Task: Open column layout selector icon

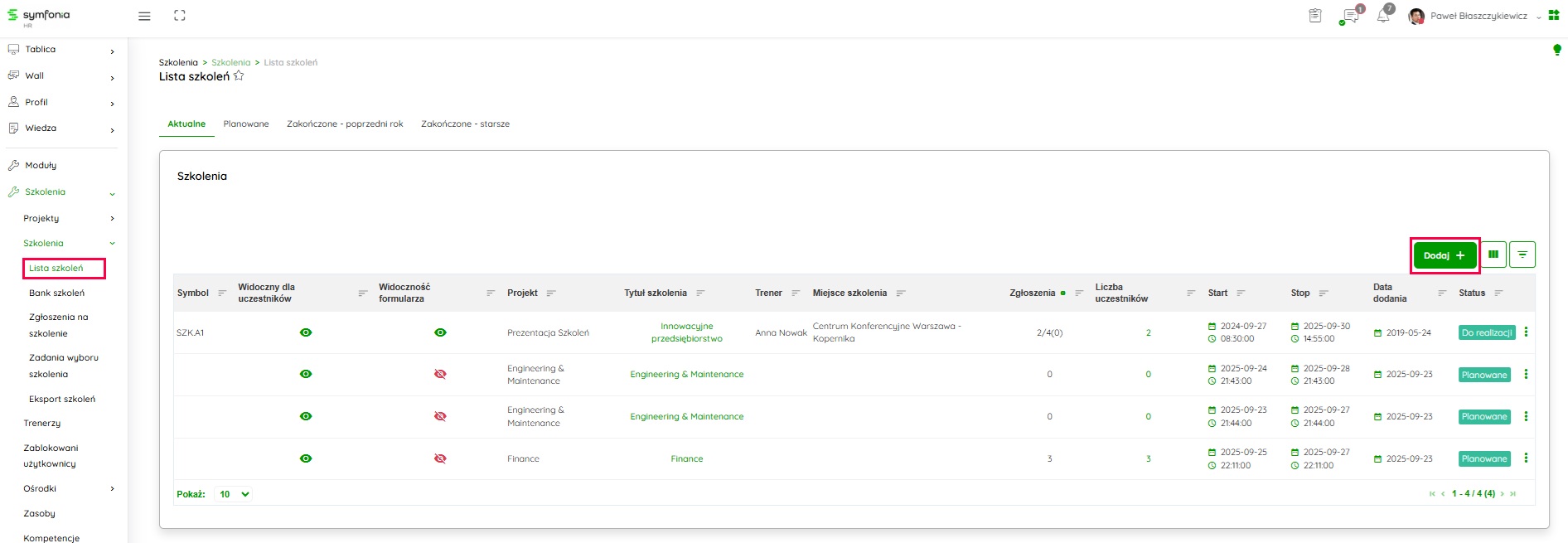Action: click(1493, 255)
